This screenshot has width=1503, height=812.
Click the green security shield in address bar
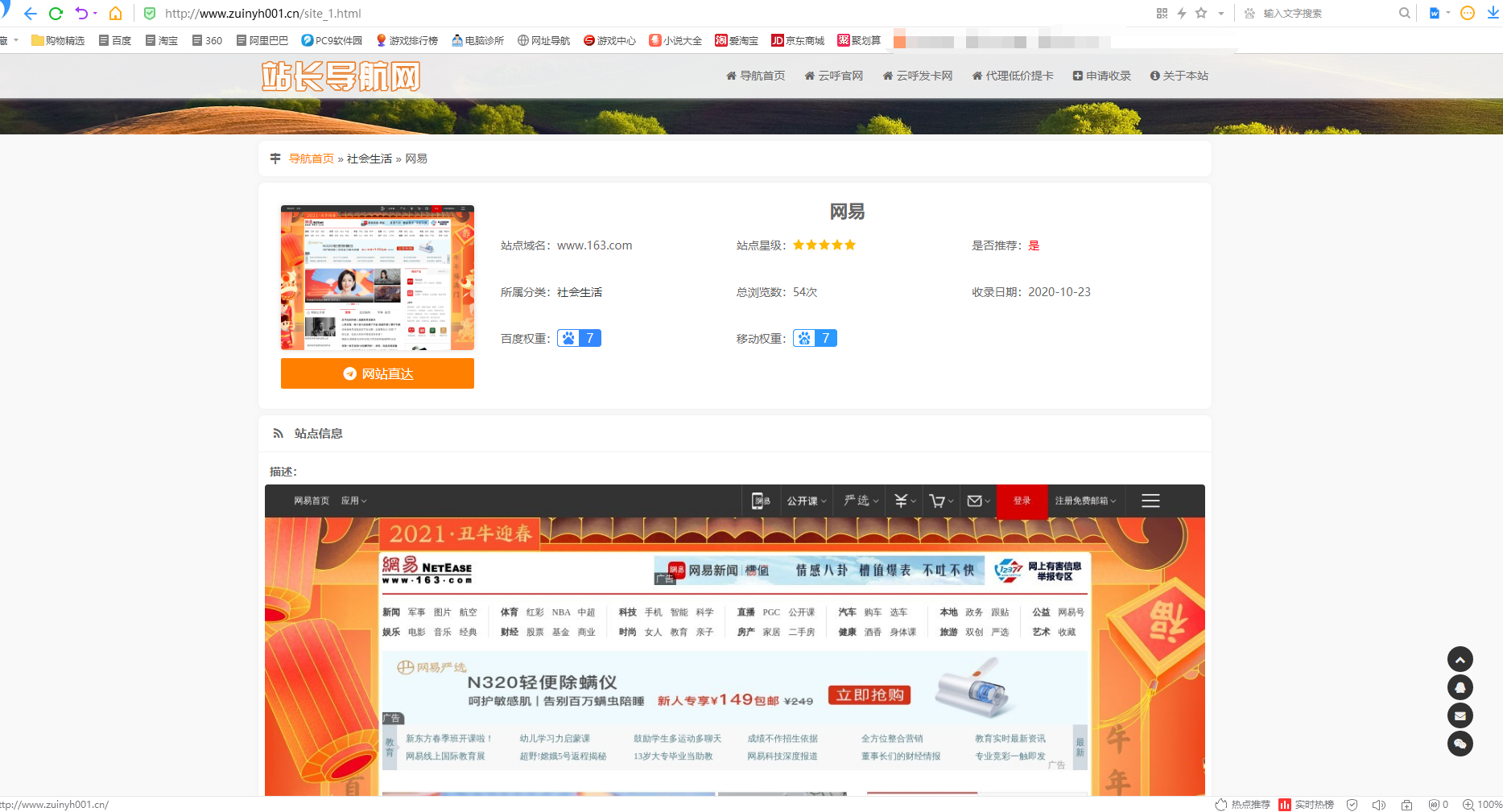(x=150, y=13)
